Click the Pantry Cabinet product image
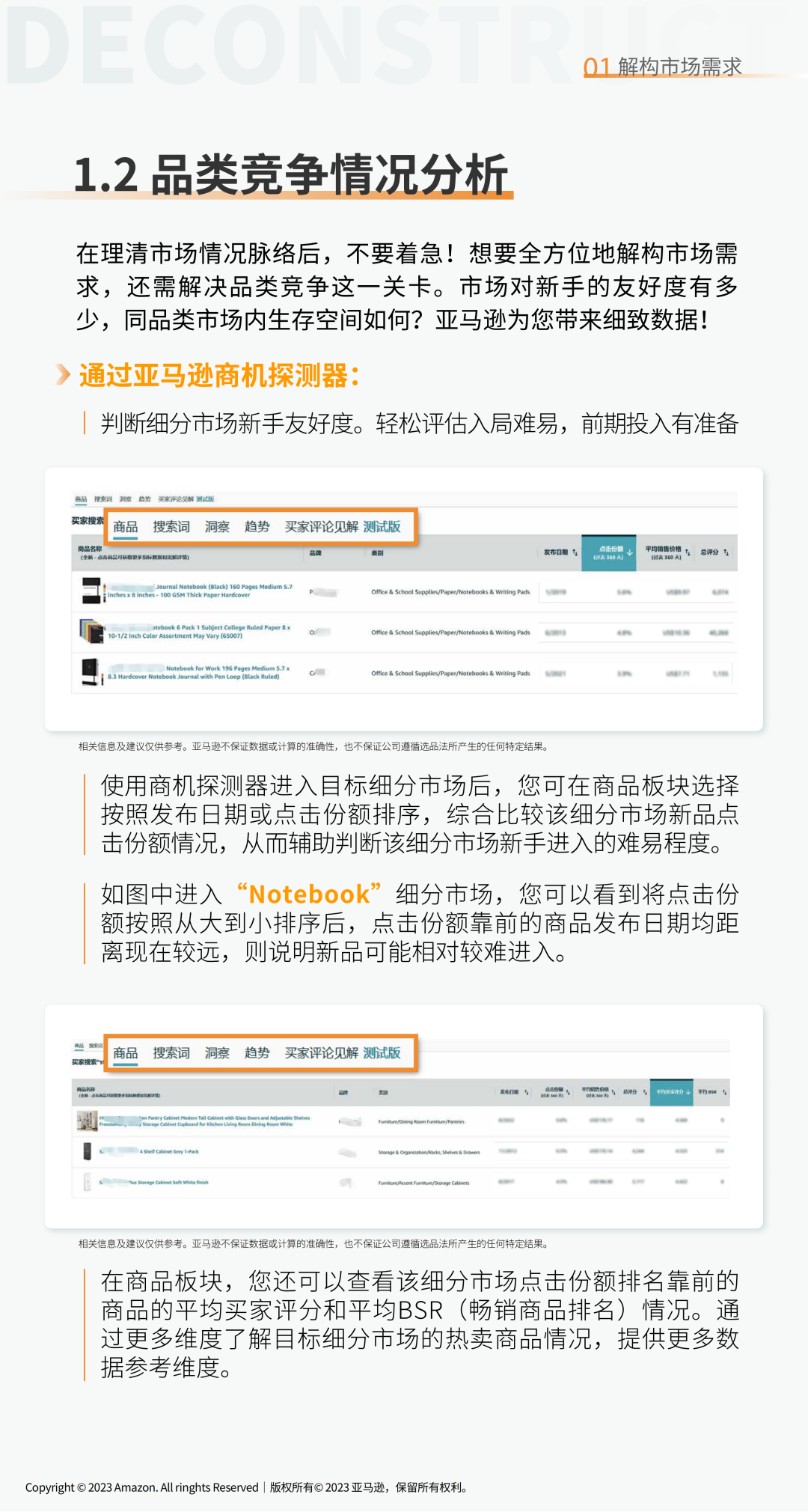Image resolution: width=808 pixels, height=1512 pixels. click(x=87, y=1121)
